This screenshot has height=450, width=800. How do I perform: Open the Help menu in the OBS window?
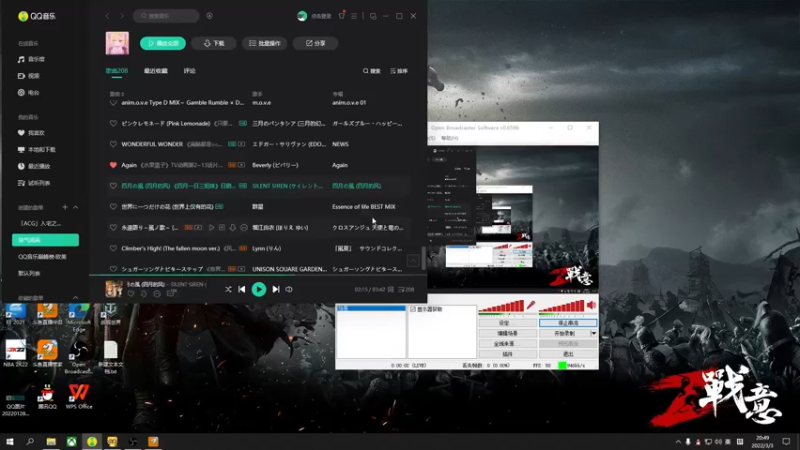pyautogui.click(x=449, y=138)
